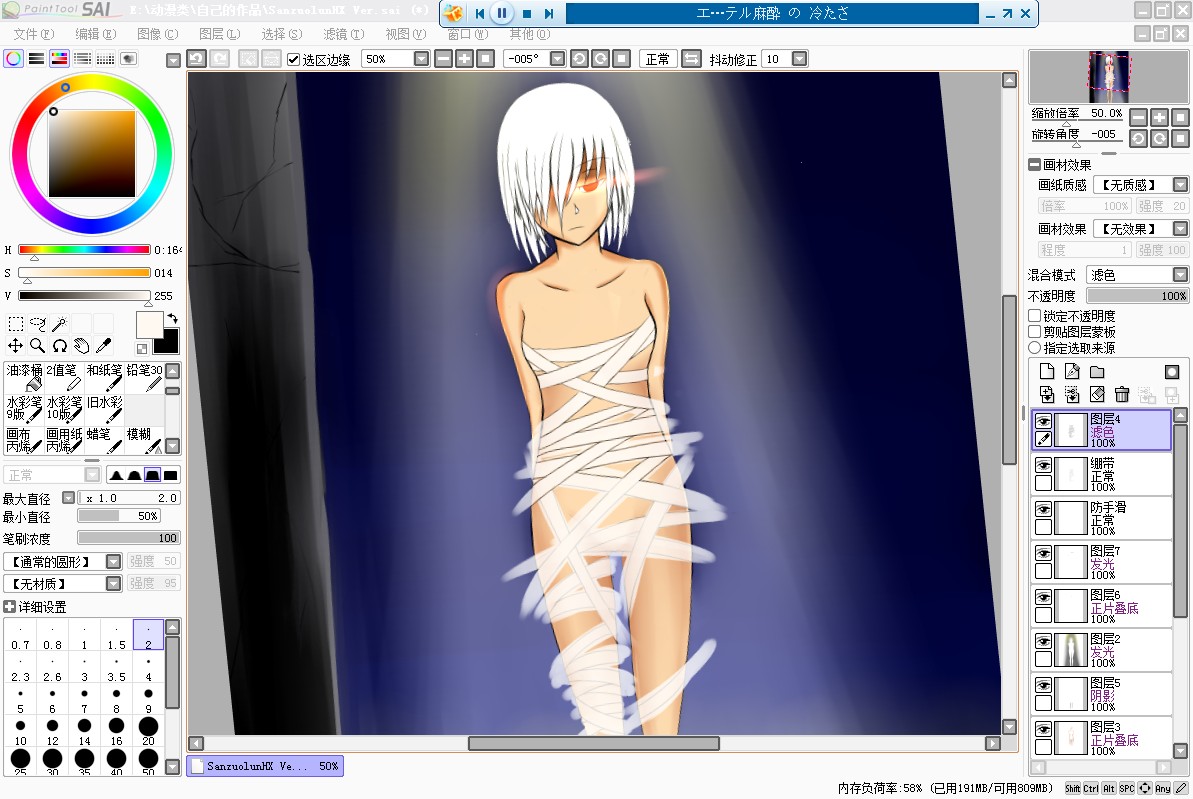
Task: Choose the zoom magnifier tool
Action: point(37,346)
